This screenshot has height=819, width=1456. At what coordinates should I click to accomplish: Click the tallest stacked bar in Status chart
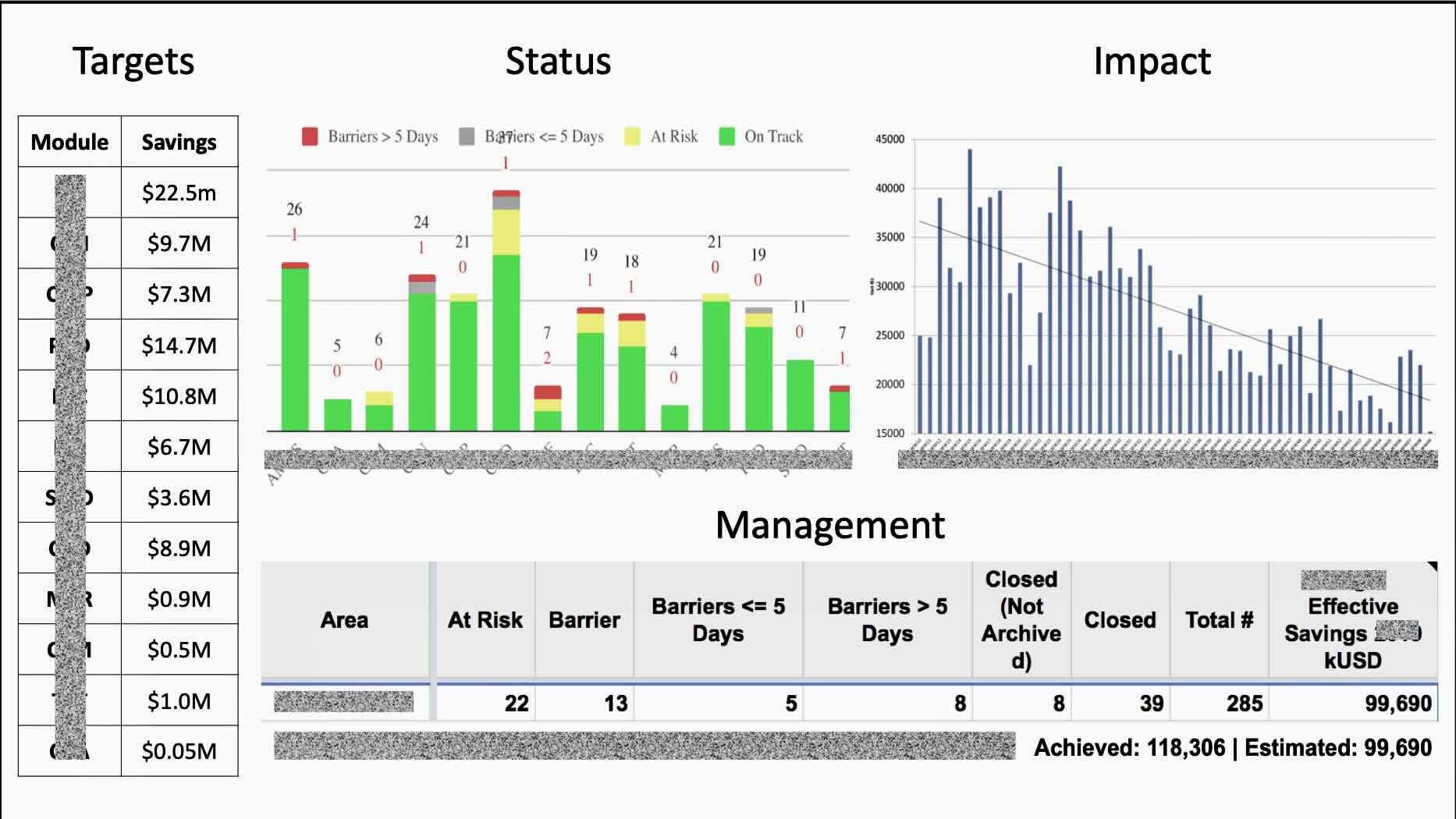pos(506,310)
